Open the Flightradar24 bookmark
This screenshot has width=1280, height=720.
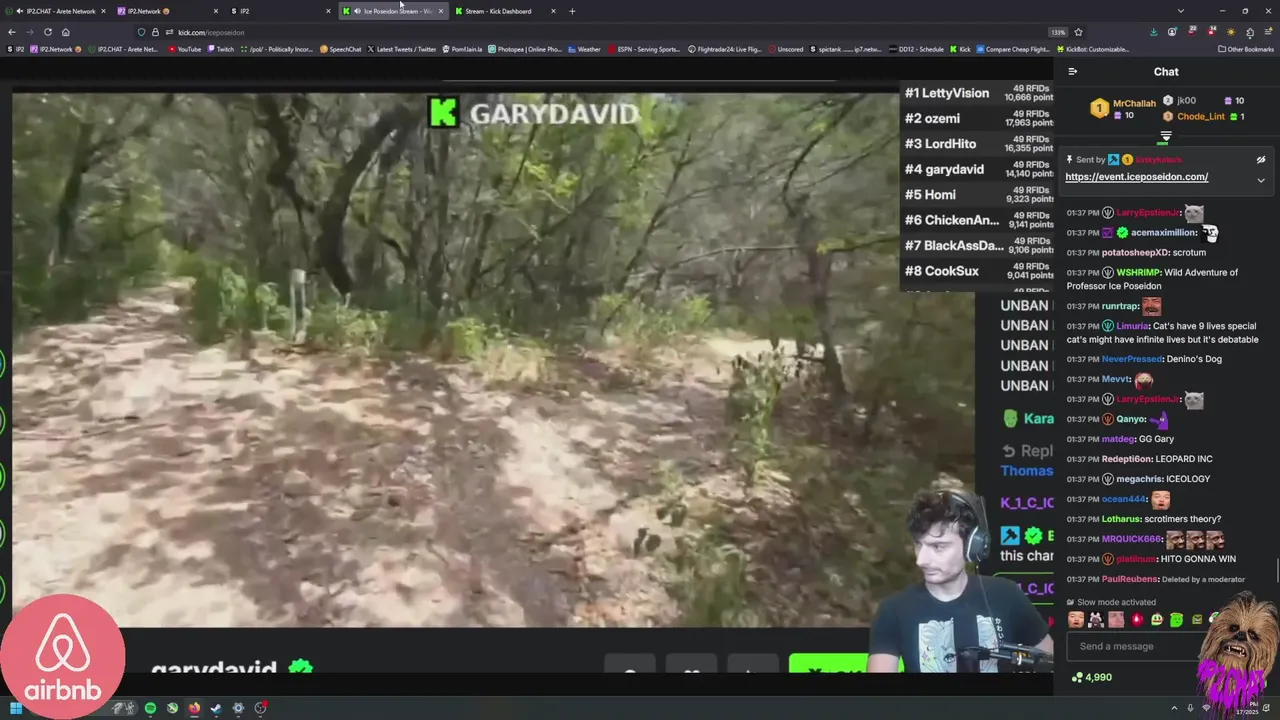tap(725, 49)
